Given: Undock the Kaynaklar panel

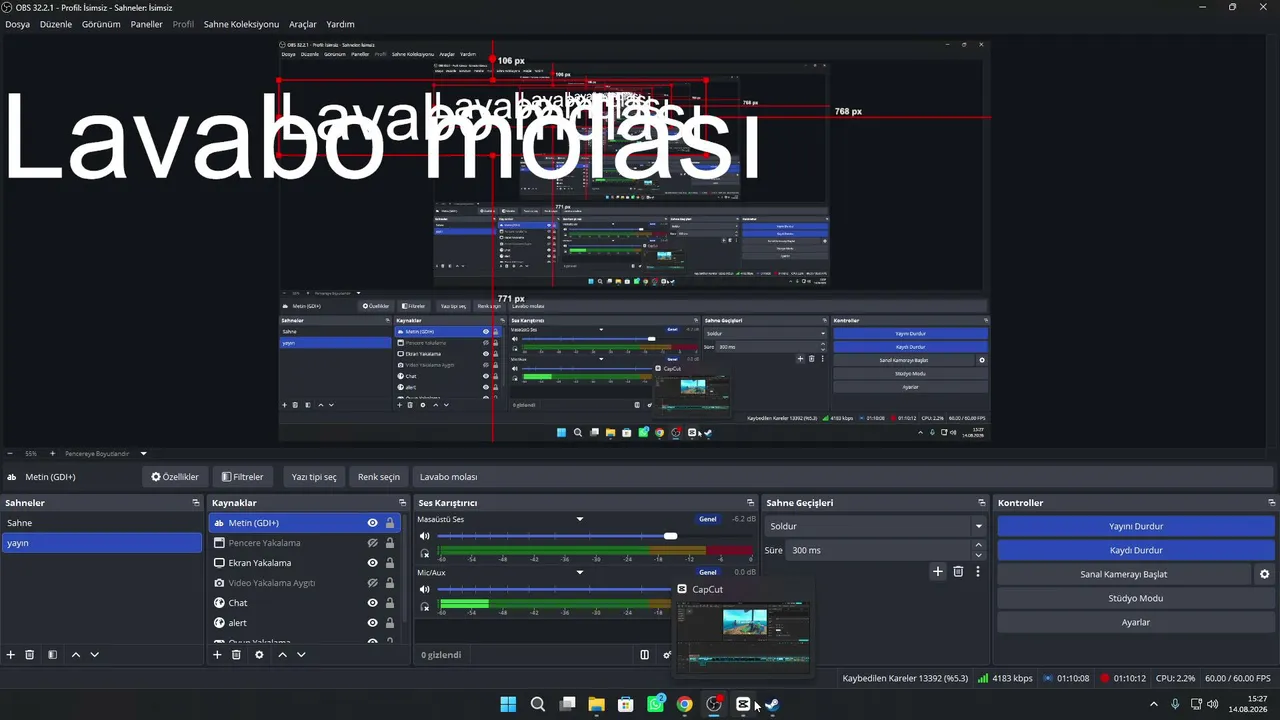Looking at the screenshot, I should pyautogui.click(x=402, y=503).
